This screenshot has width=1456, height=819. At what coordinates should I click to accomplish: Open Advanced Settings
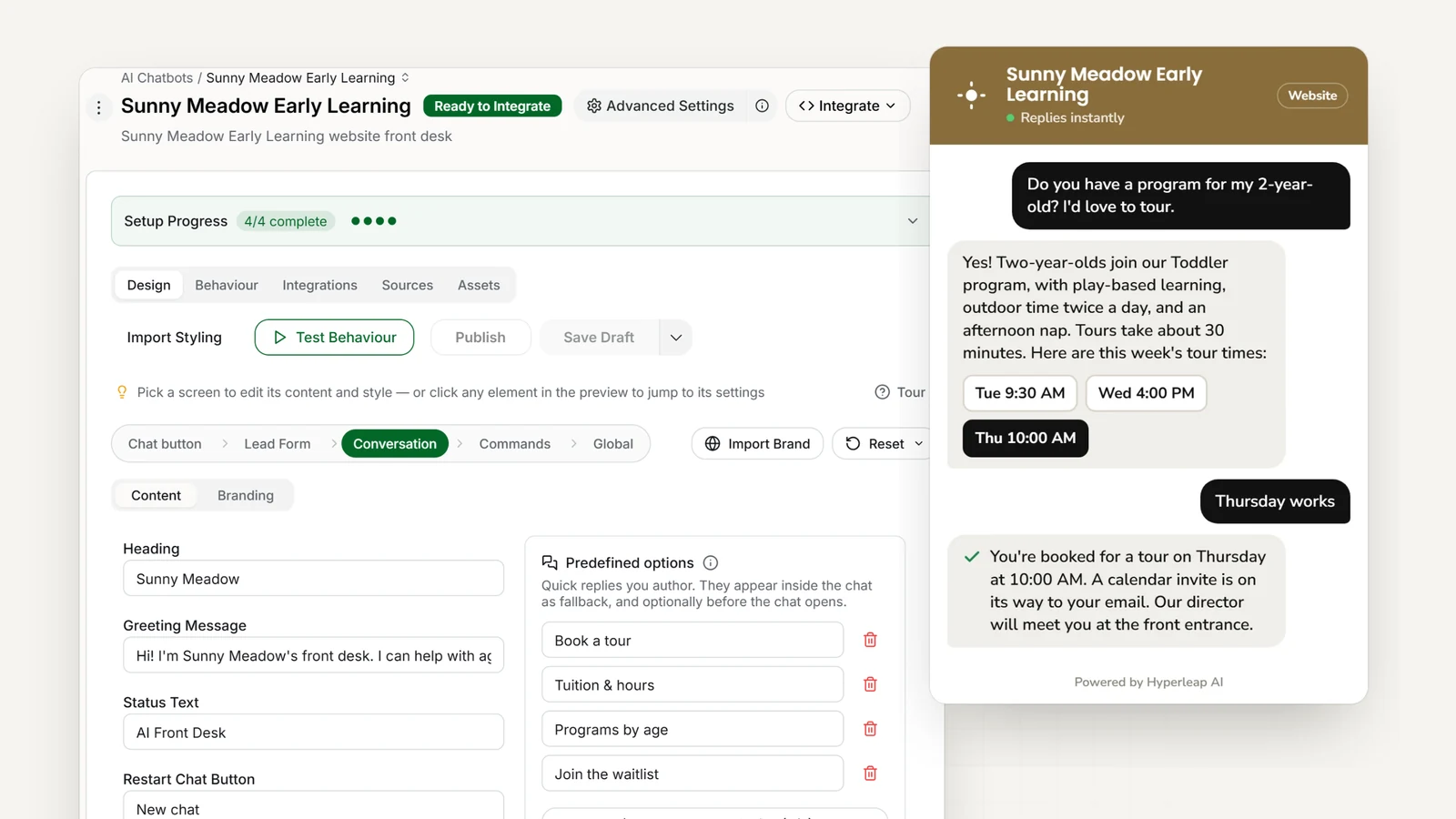click(660, 106)
